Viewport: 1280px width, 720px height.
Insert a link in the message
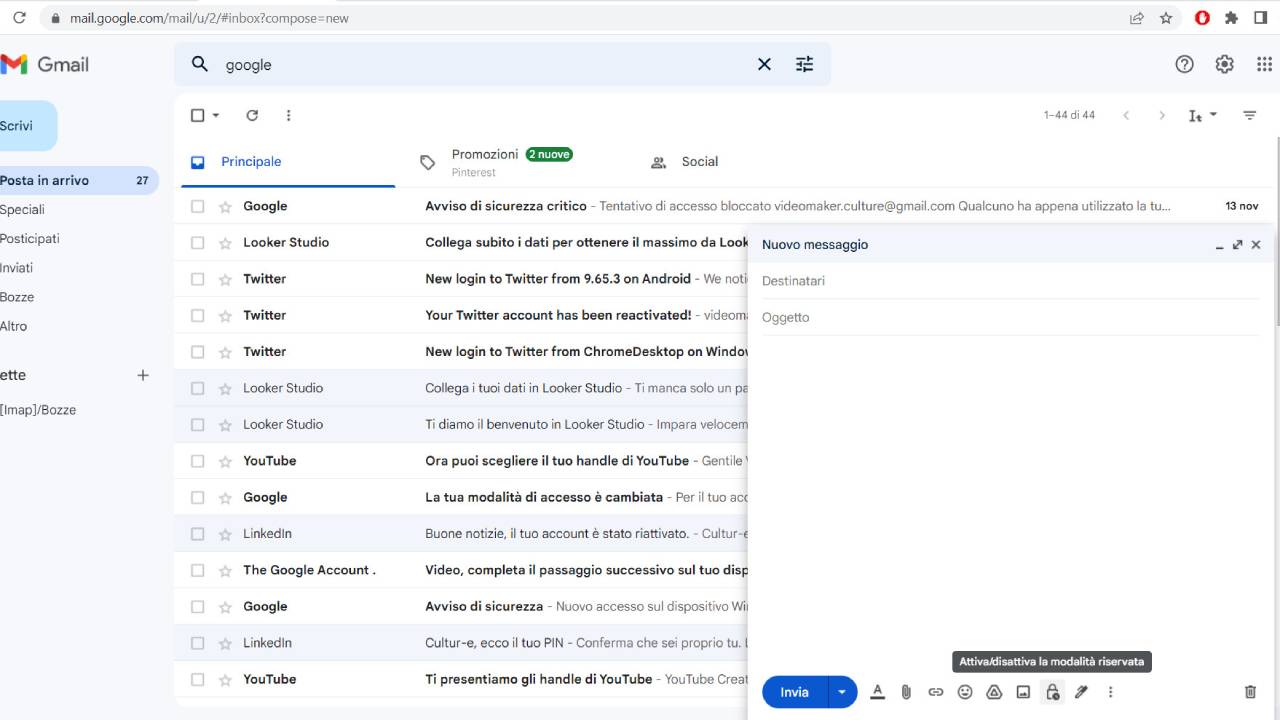[936, 692]
